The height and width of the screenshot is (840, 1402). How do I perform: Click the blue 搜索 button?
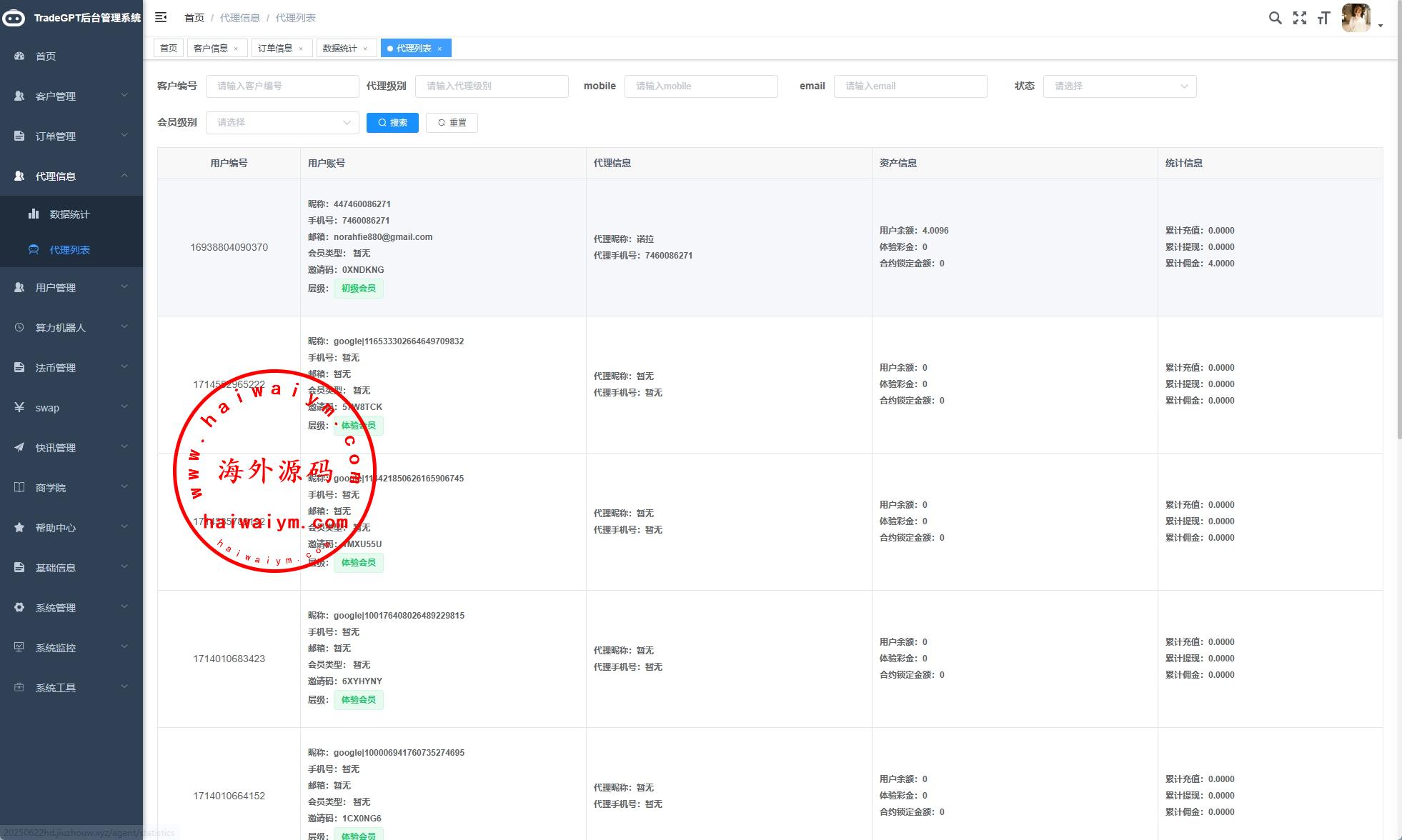[x=392, y=122]
